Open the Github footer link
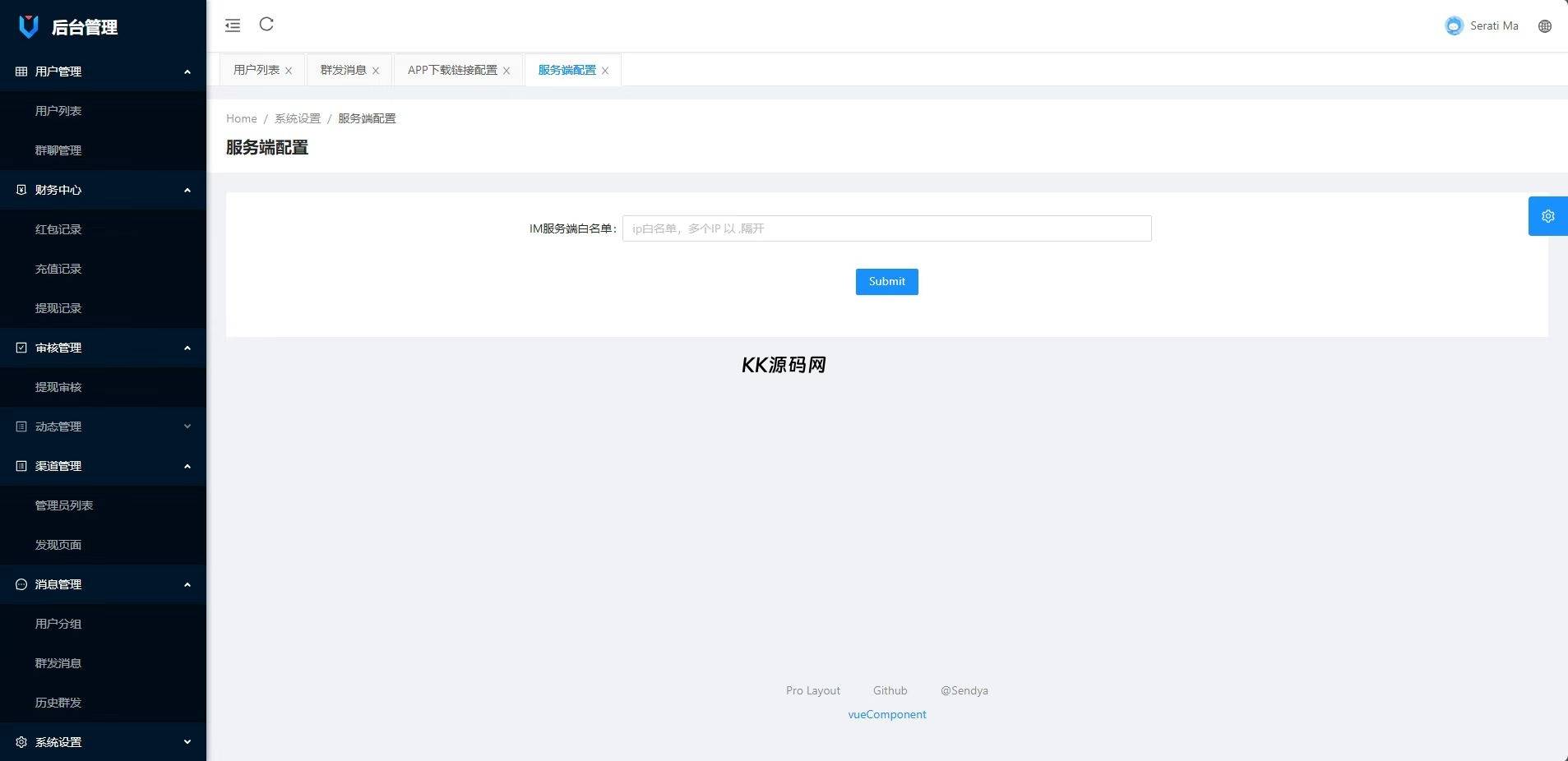 coord(890,690)
